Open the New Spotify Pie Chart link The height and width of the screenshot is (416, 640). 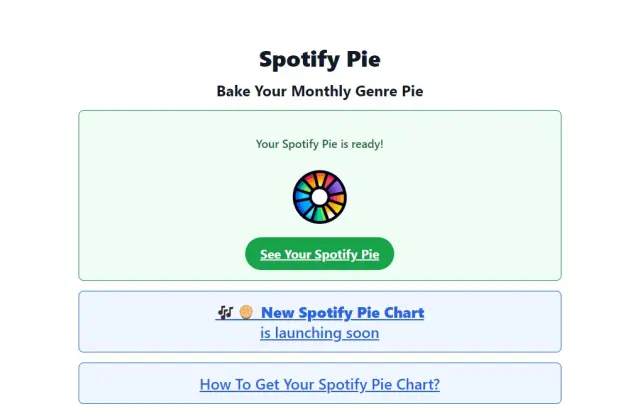click(x=342, y=313)
